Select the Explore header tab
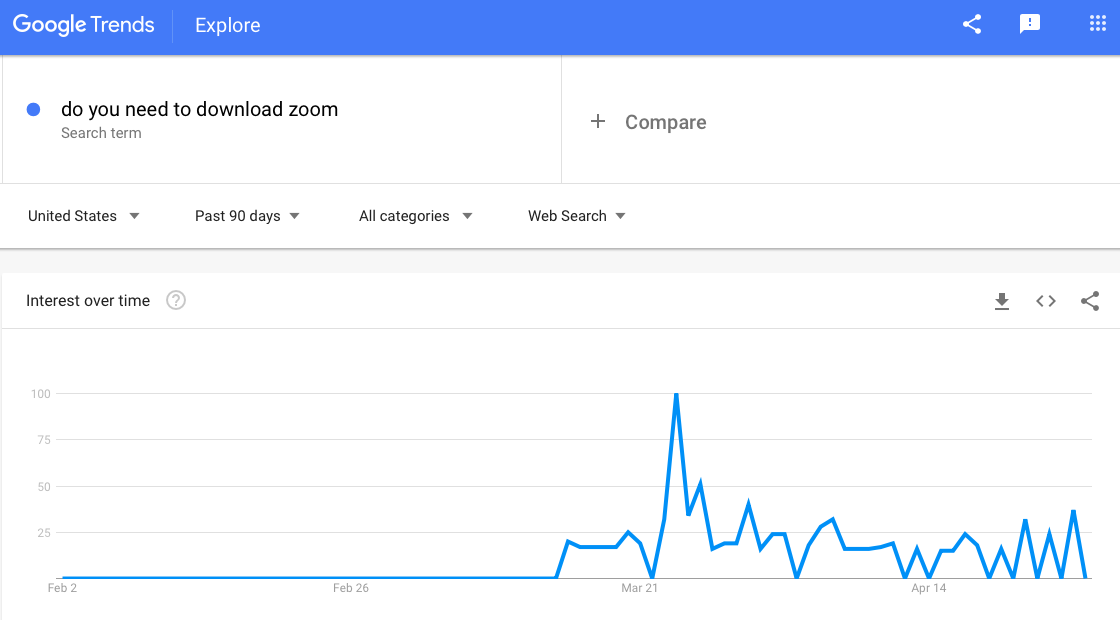 pos(228,26)
